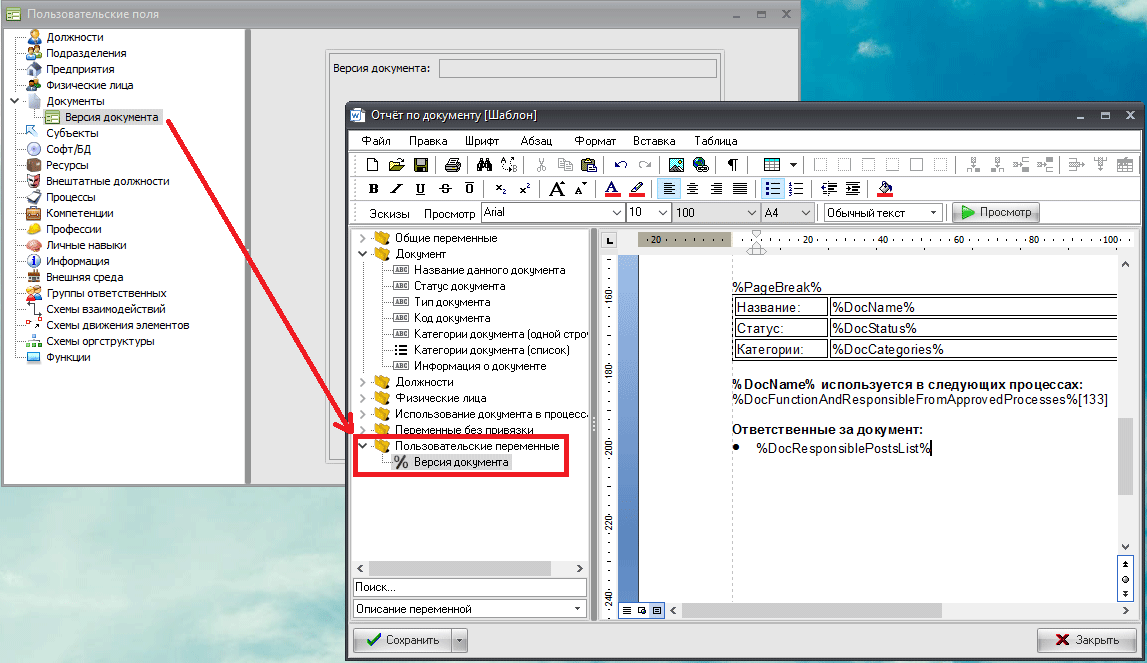
Task: Show paragraph marks with the pilcrow icon
Action: 733,165
